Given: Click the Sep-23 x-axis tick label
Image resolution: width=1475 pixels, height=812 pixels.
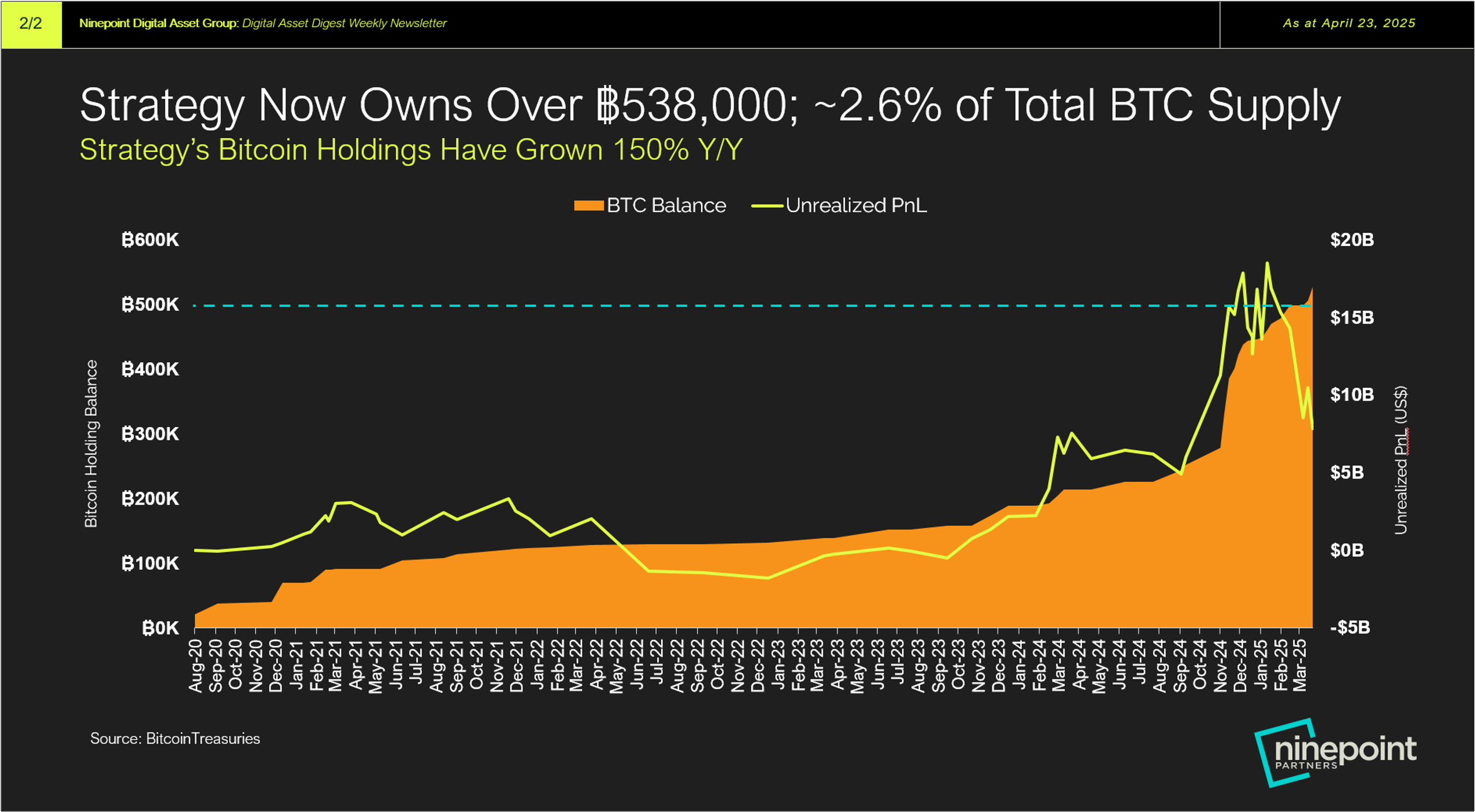Looking at the screenshot, I should 938,665.
